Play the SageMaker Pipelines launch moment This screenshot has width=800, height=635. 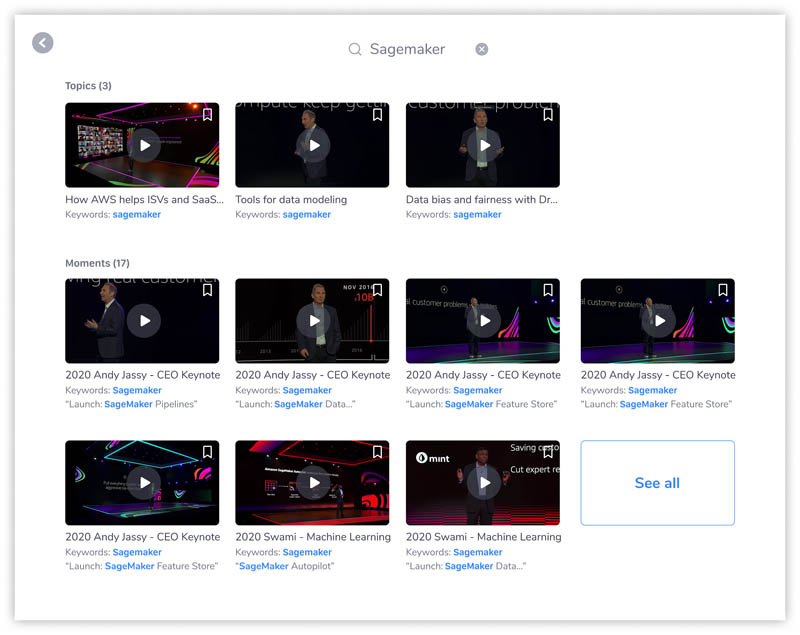pyautogui.click(x=145, y=321)
